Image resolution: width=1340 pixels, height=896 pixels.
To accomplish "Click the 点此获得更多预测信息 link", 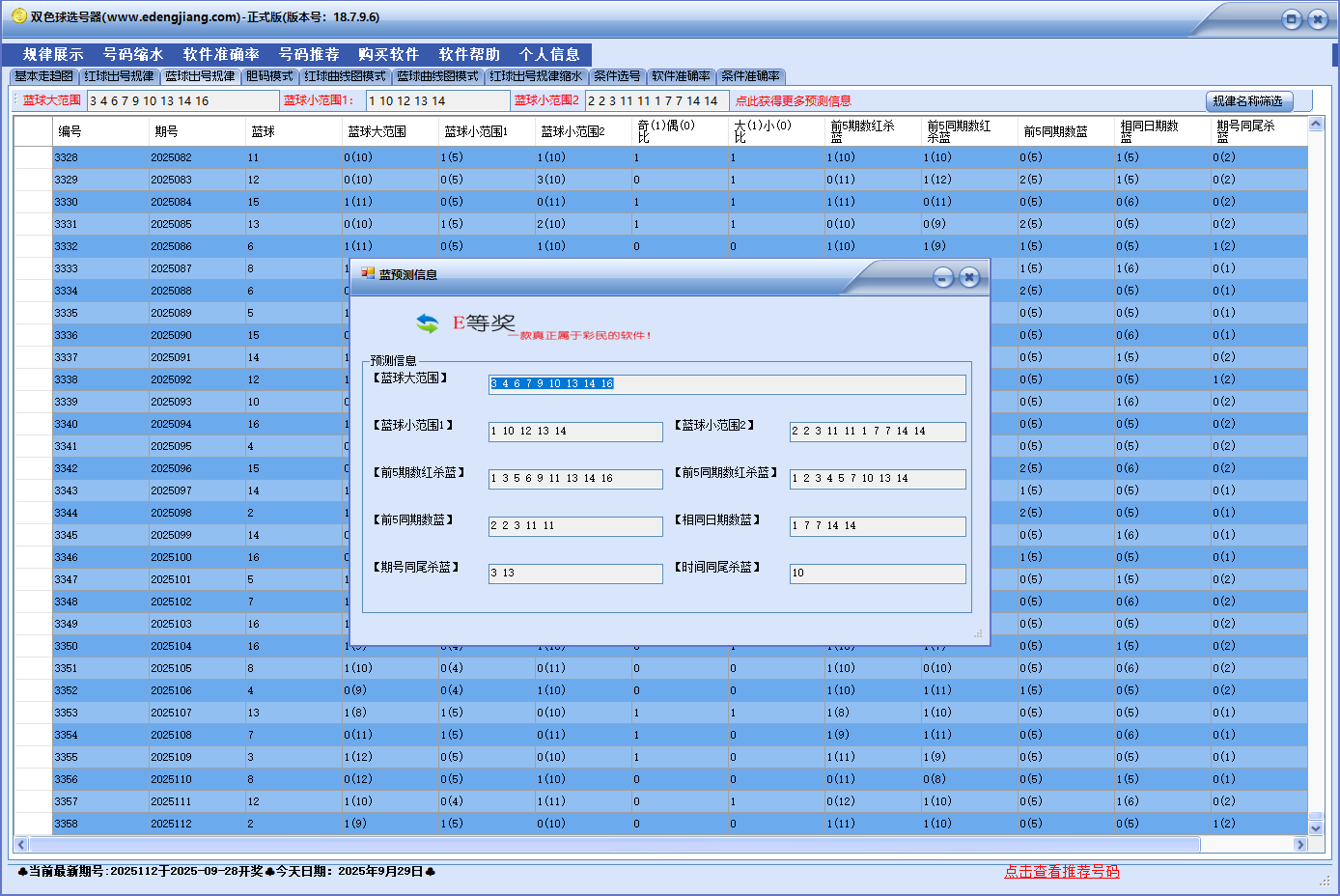I will pyautogui.click(x=793, y=101).
